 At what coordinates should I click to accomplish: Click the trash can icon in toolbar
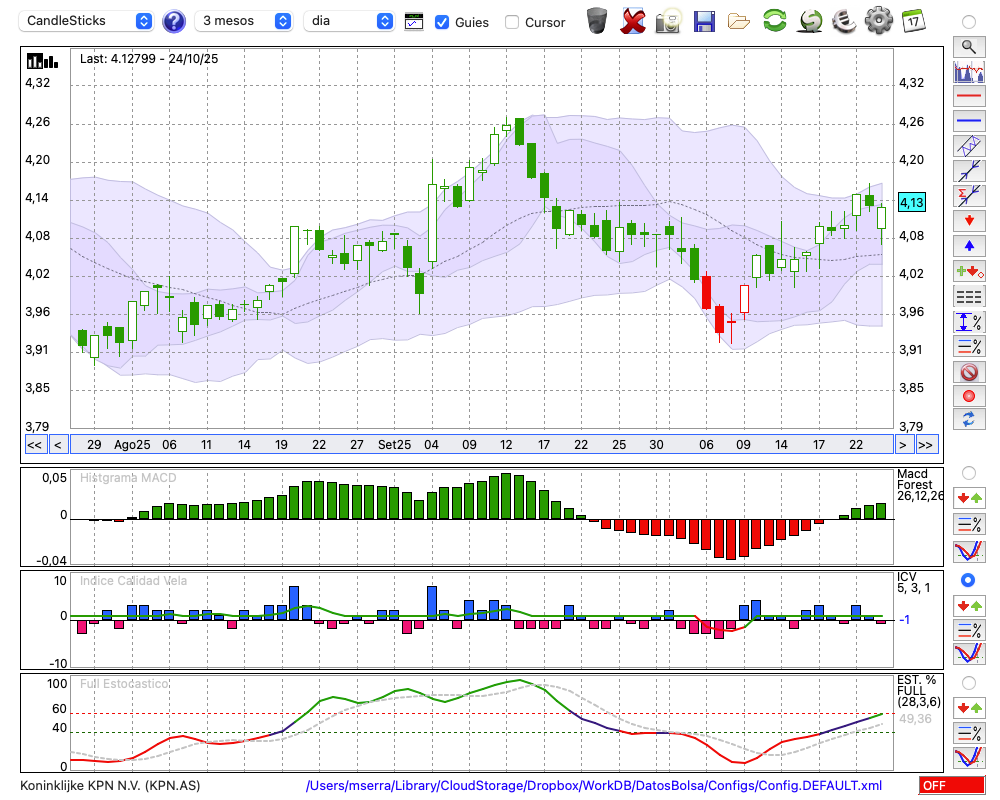[597, 21]
